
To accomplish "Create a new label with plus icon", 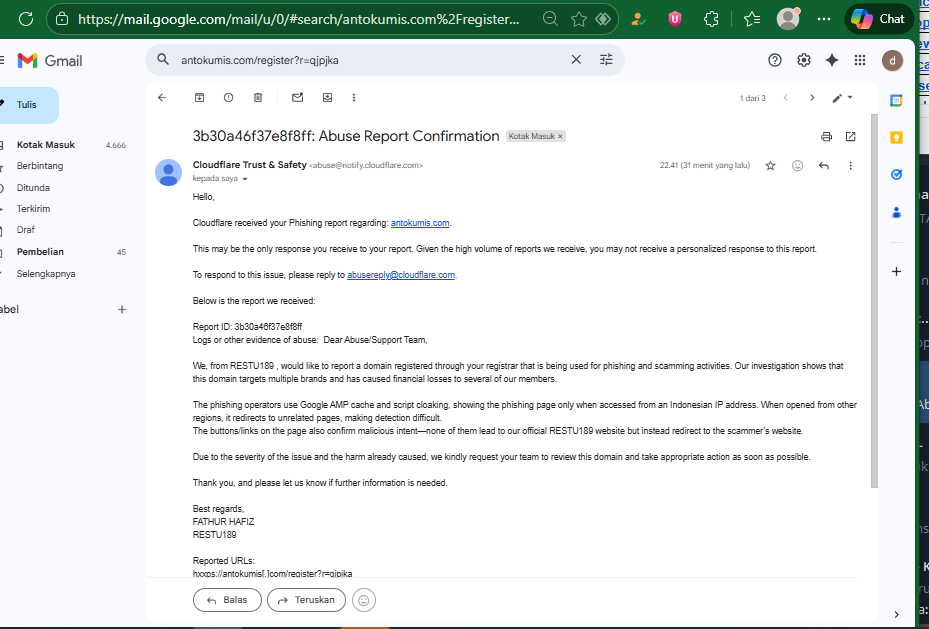I will (x=121, y=309).
